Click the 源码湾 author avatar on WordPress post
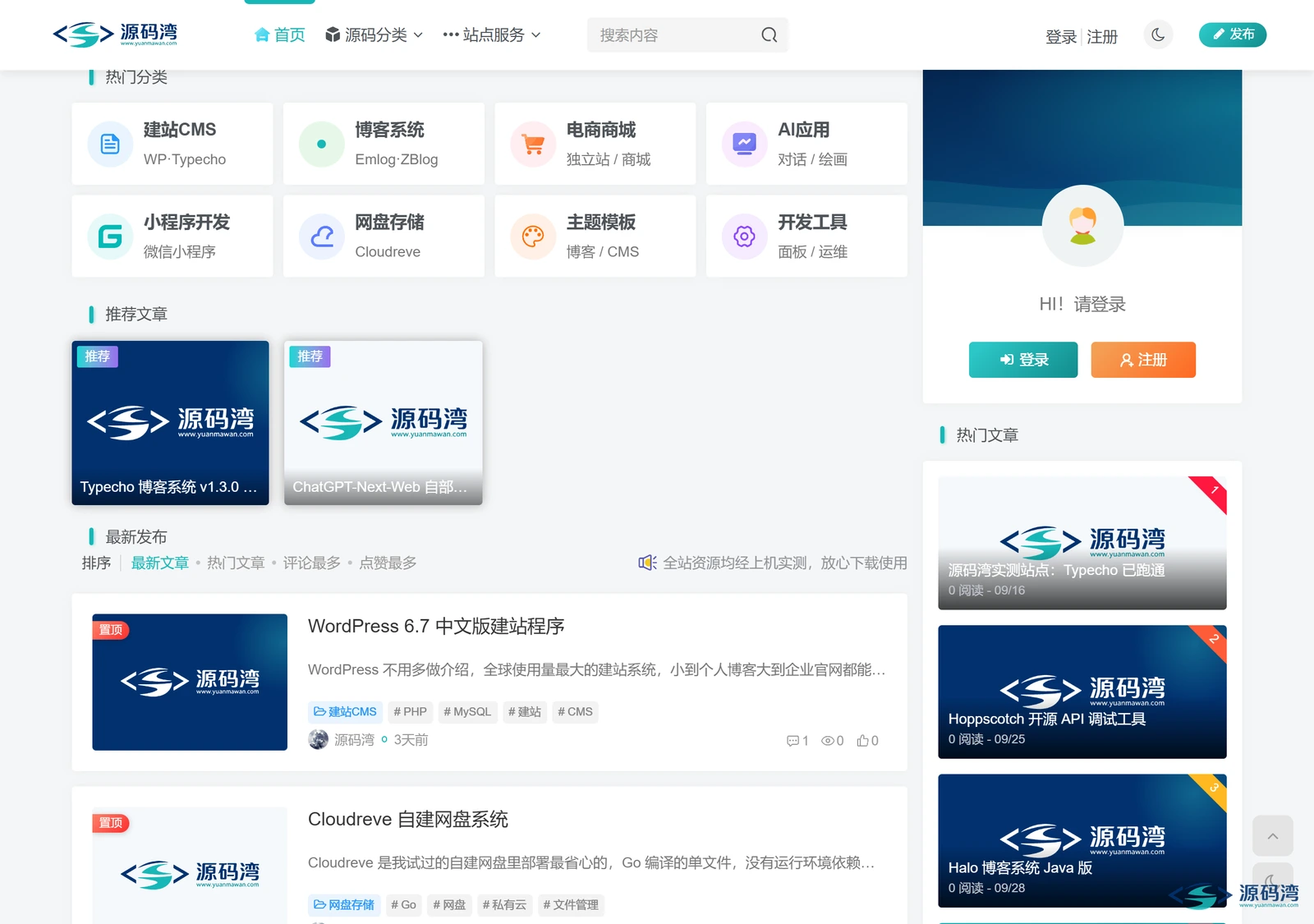The height and width of the screenshot is (924, 1314). click(x=318, y=740)
